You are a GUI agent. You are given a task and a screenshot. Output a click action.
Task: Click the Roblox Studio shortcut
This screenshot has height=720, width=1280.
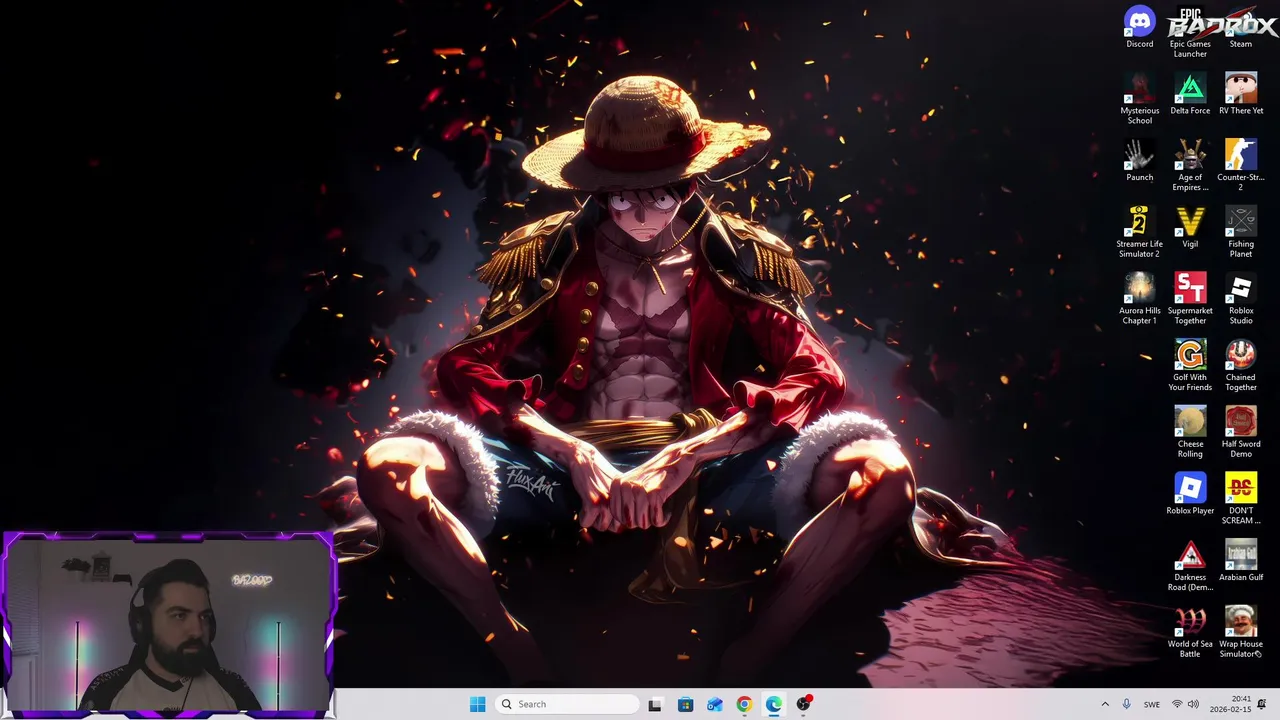coord(1241,298)
